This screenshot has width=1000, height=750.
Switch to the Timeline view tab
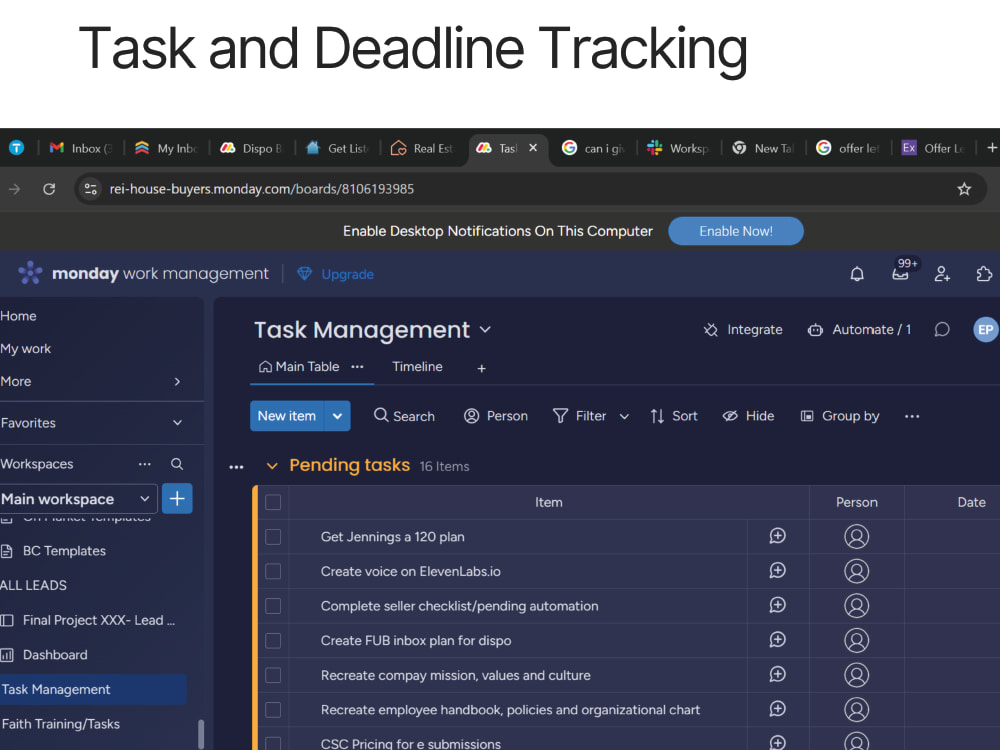click(417, 367)
